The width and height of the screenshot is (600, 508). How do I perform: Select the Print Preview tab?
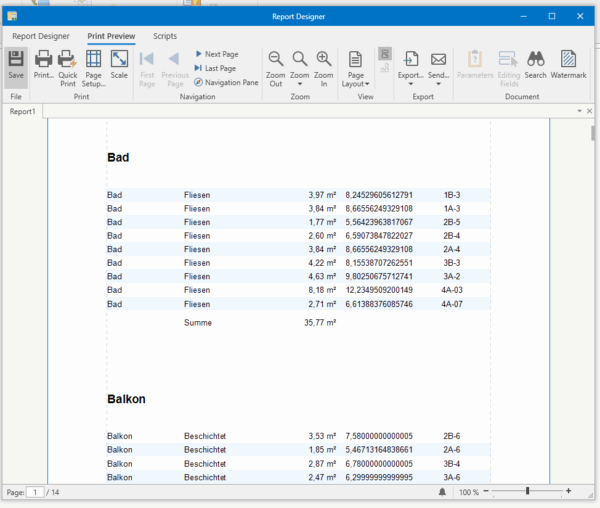[111, 36]
